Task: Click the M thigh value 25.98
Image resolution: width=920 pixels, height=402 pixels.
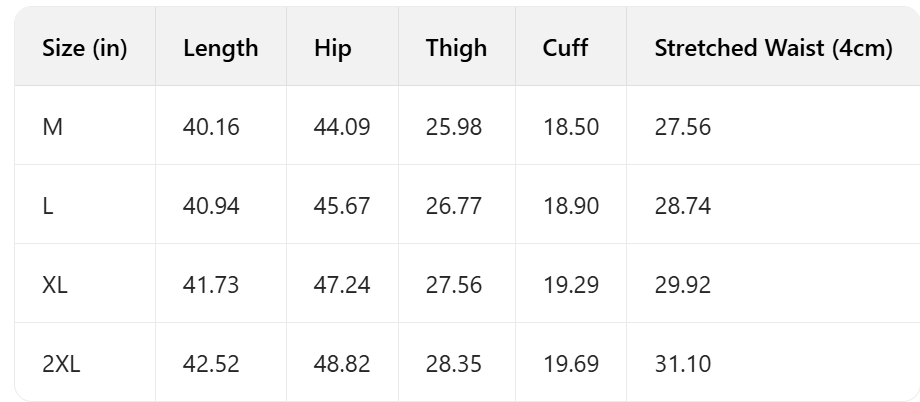Action: [453, 127]
